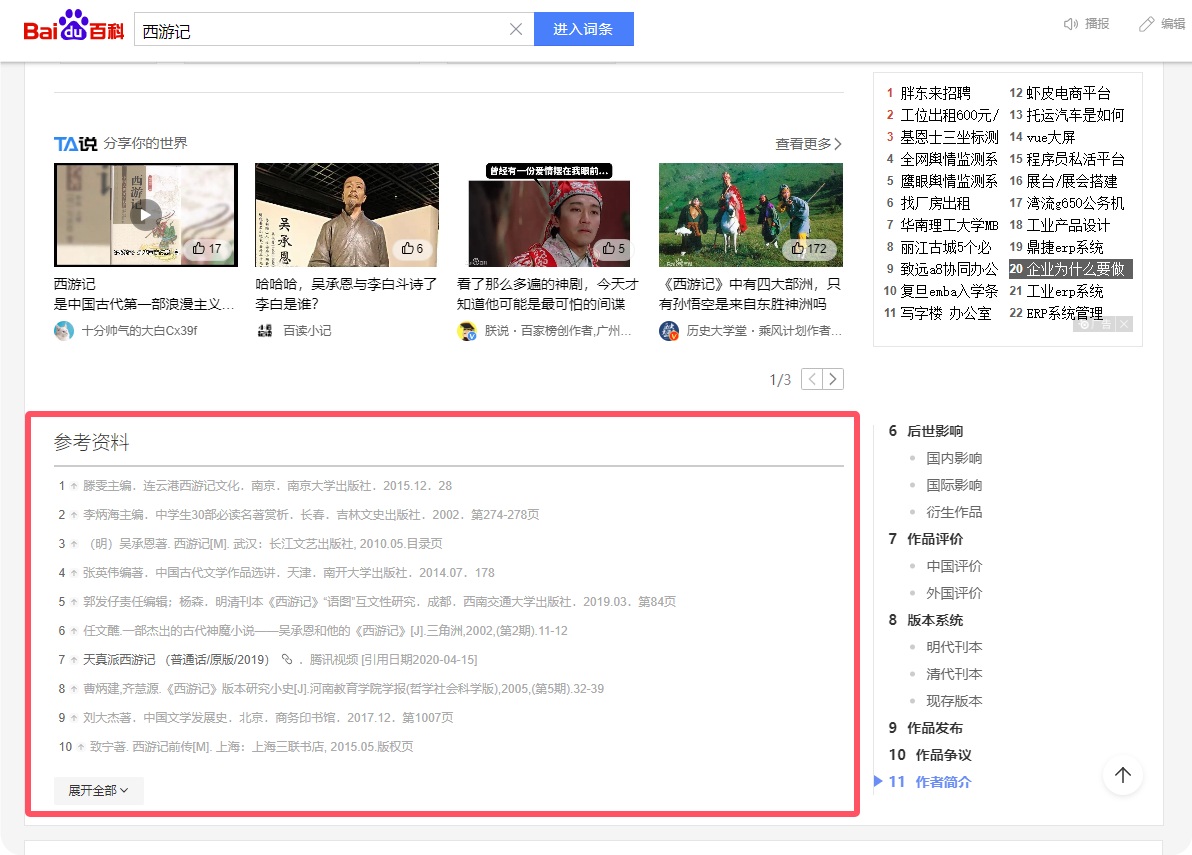The height and width of the screenshot is (855, 1192).
Task: Click the Baidu Baike logo
Action: click(x=74, y=26)
